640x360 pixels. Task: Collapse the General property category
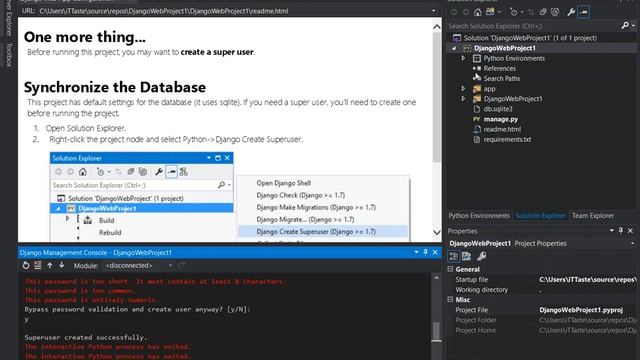point(451,269)
